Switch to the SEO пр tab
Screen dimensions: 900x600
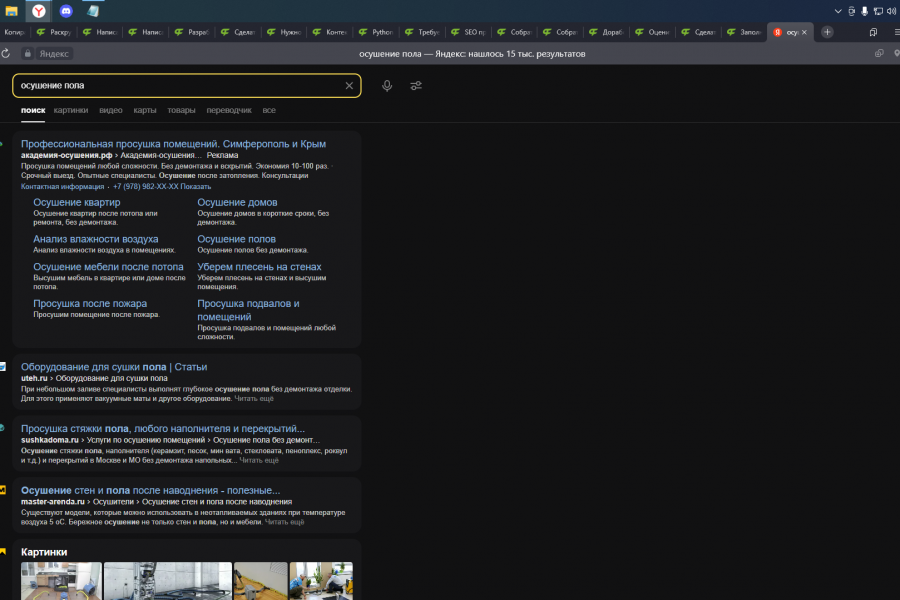468,32
